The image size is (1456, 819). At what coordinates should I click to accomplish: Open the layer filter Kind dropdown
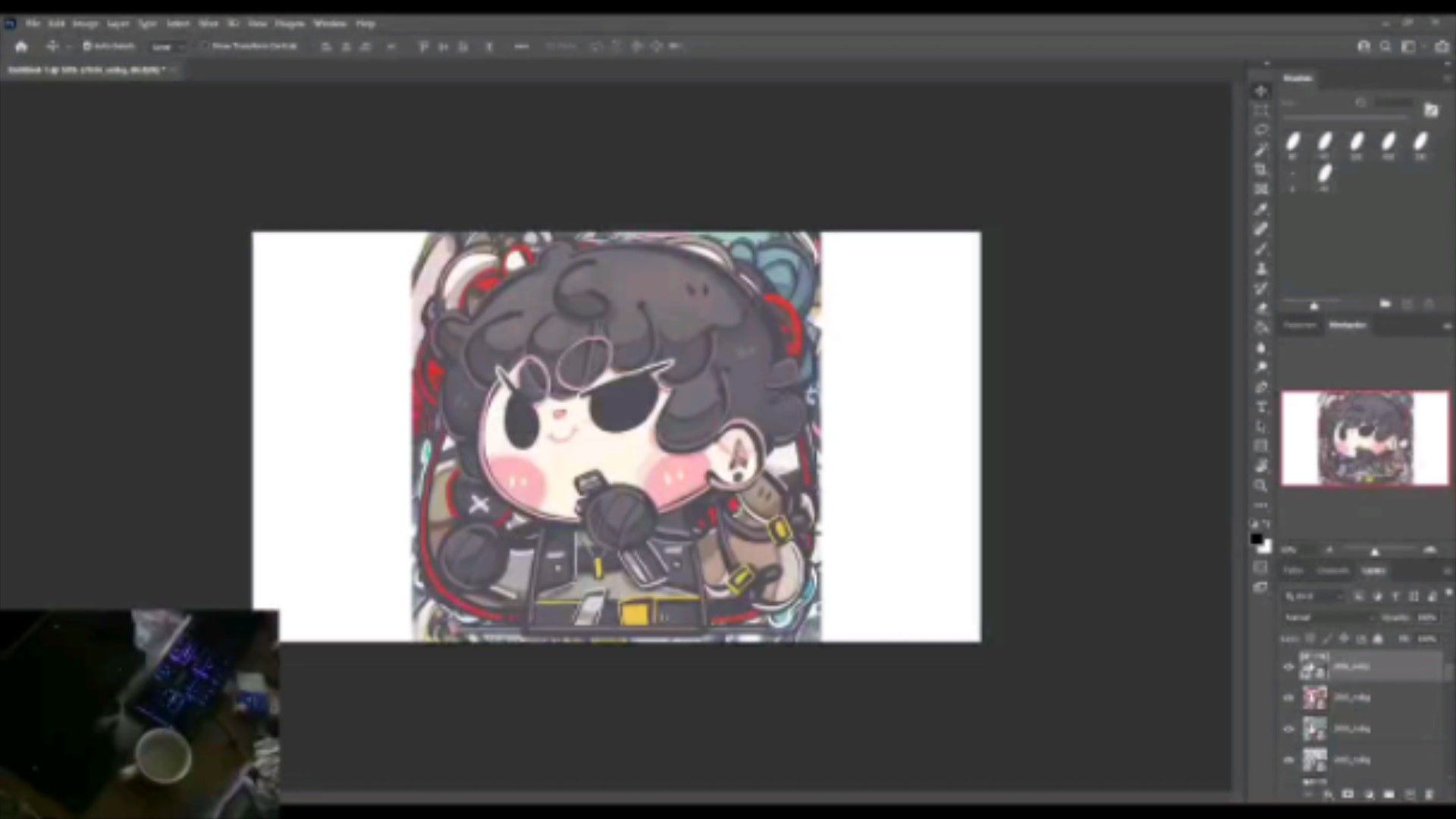(x=1314, y=596)
